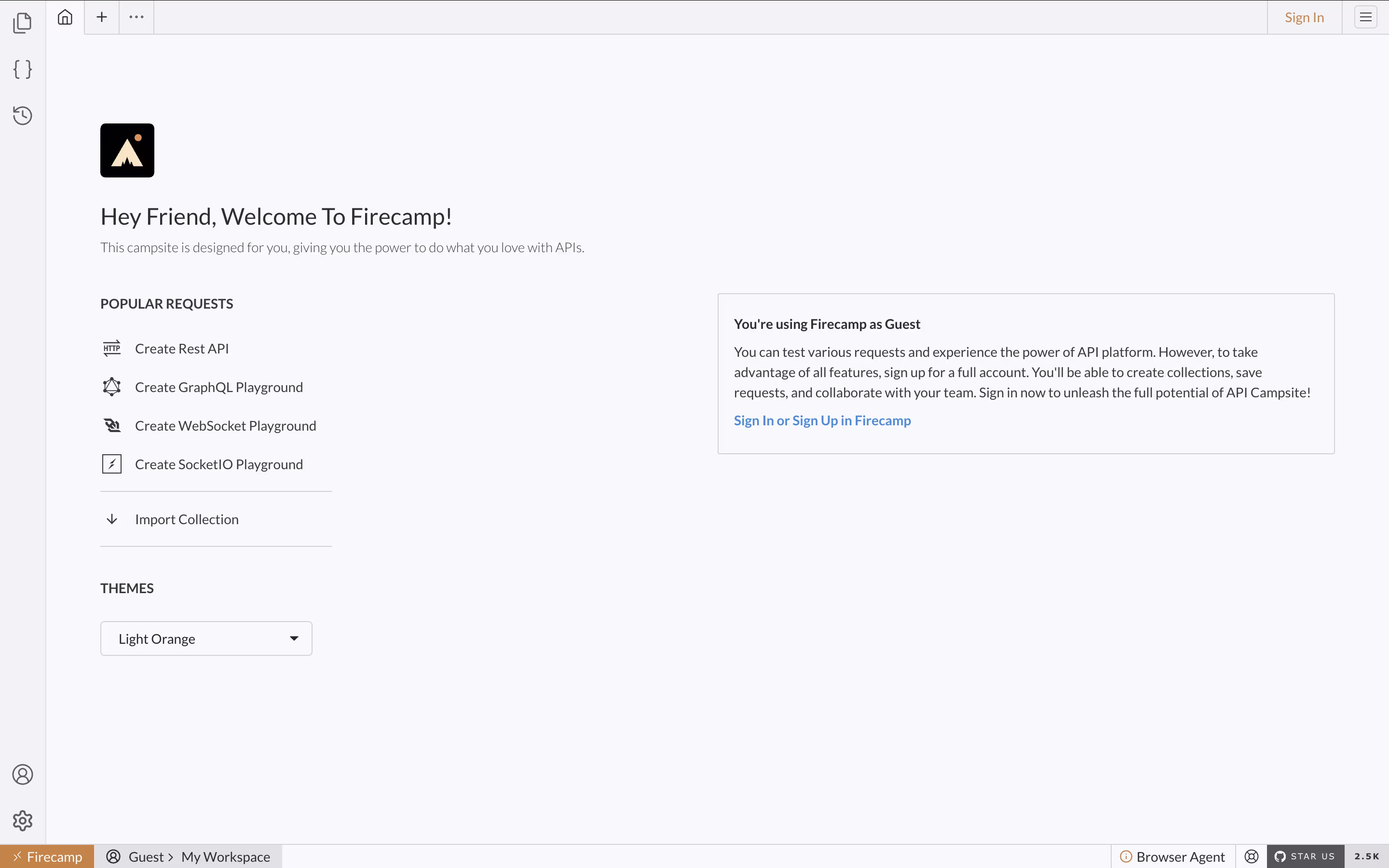Screen dimensions: 1389x868
Task: Click the WebSocket icon
Action: pos(112,425)
